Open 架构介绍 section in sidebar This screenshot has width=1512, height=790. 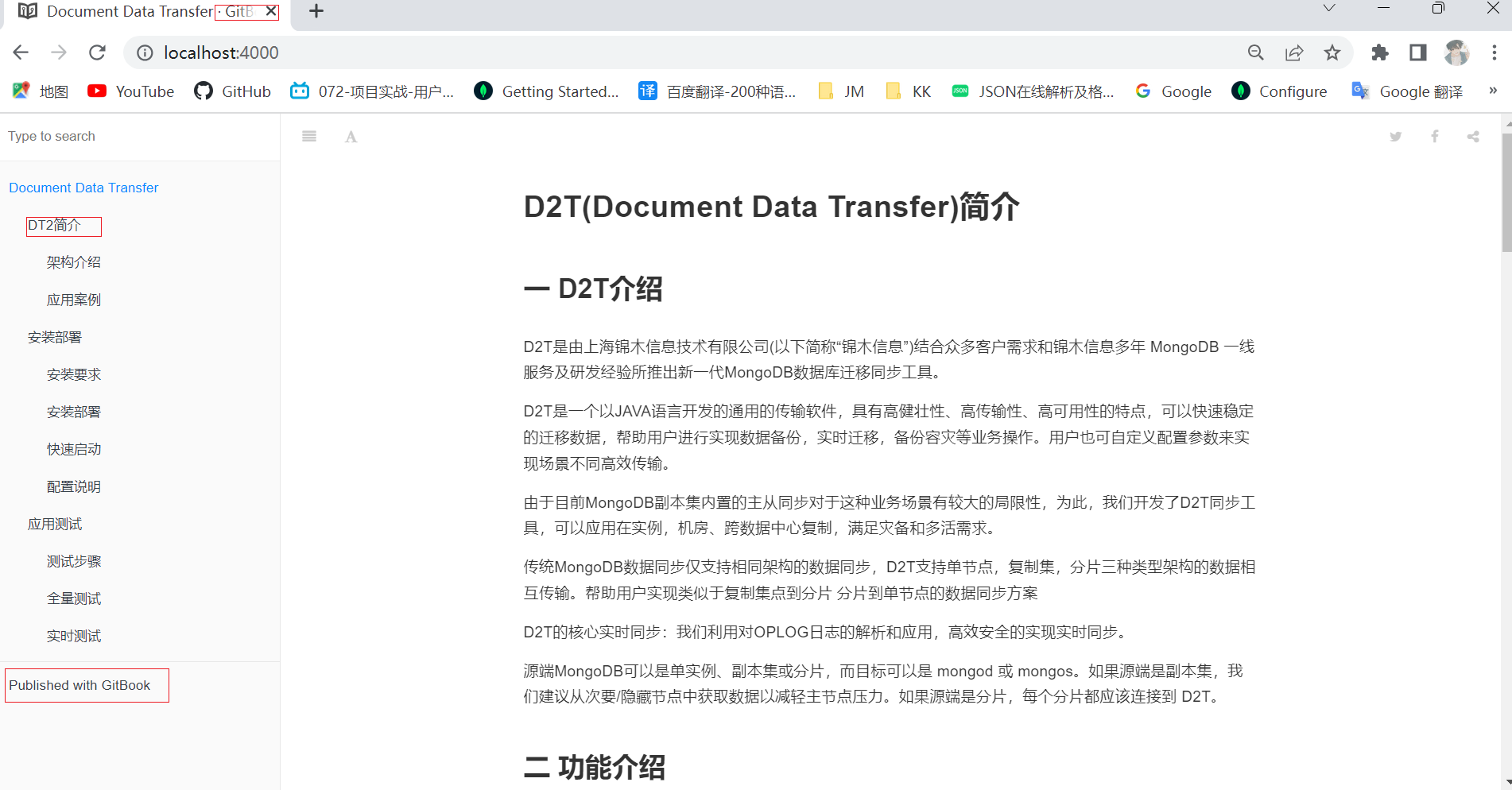coord(74,262)
